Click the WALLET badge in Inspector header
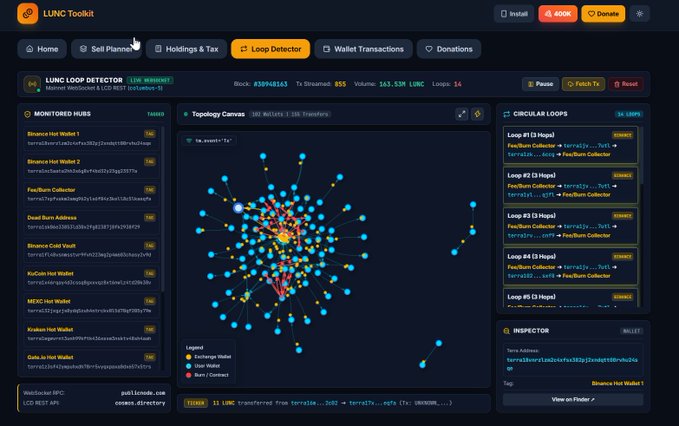The height and width of the screenshot is (426, 679). point(631,331)
